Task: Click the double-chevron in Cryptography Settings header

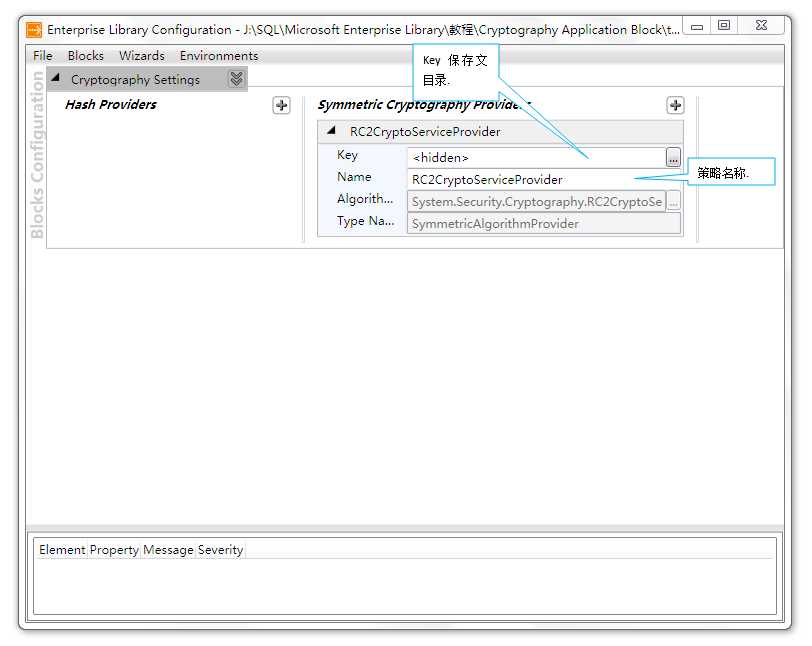Action: [x=236, y=79]
